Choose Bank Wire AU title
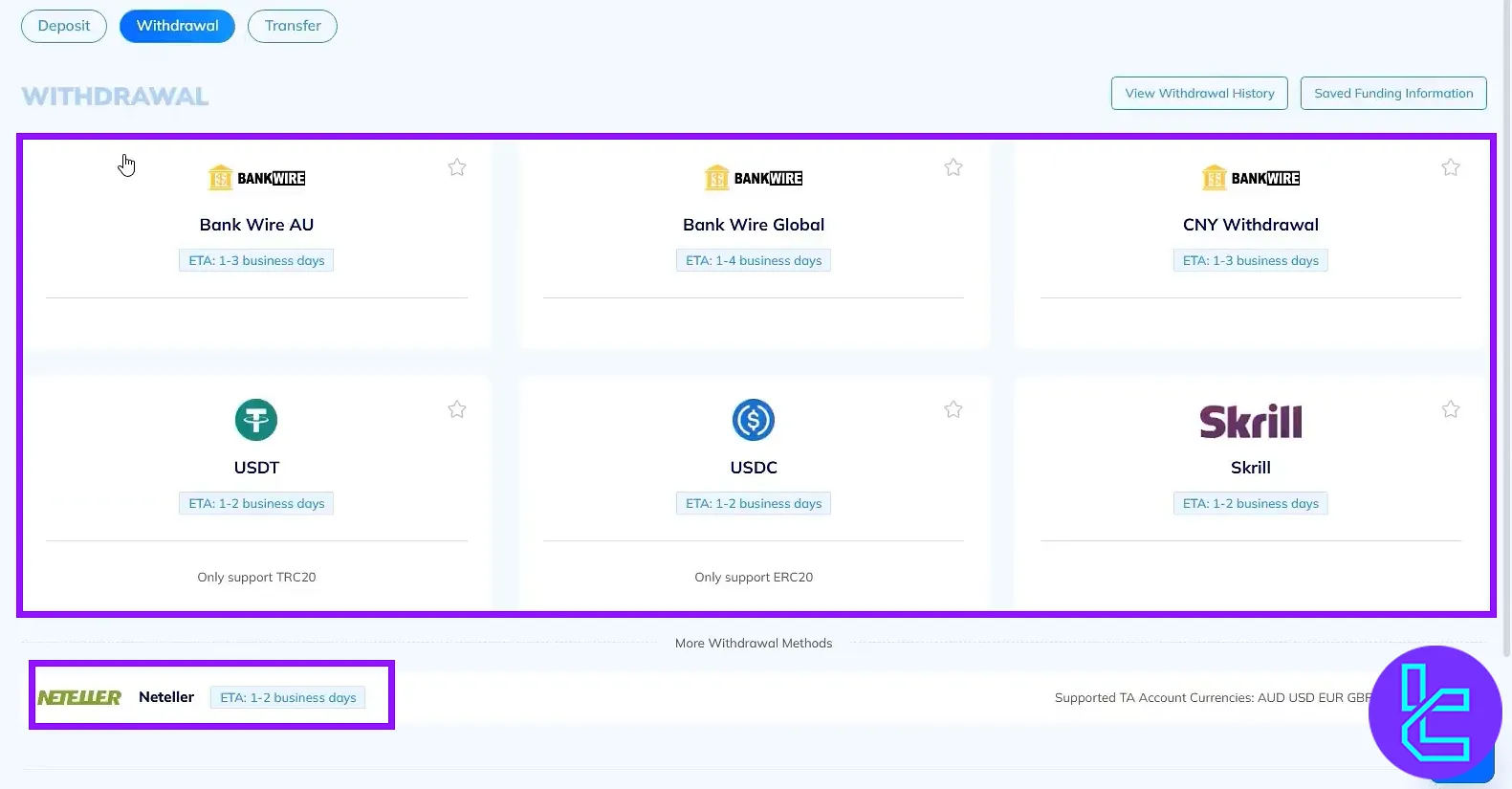This screenshot has width=1512, height=789. click(256, 225)
